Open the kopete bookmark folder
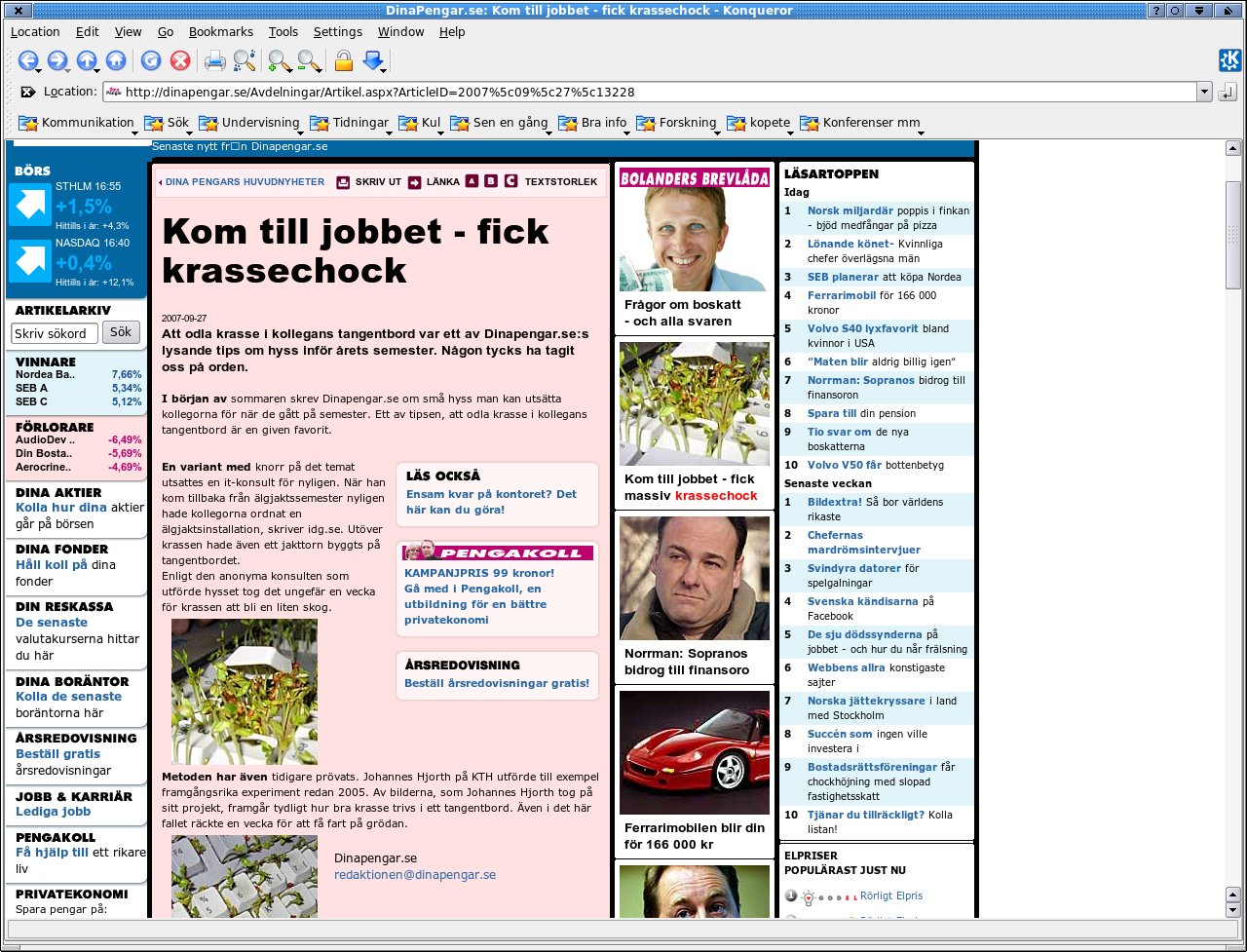 (761, 123)
